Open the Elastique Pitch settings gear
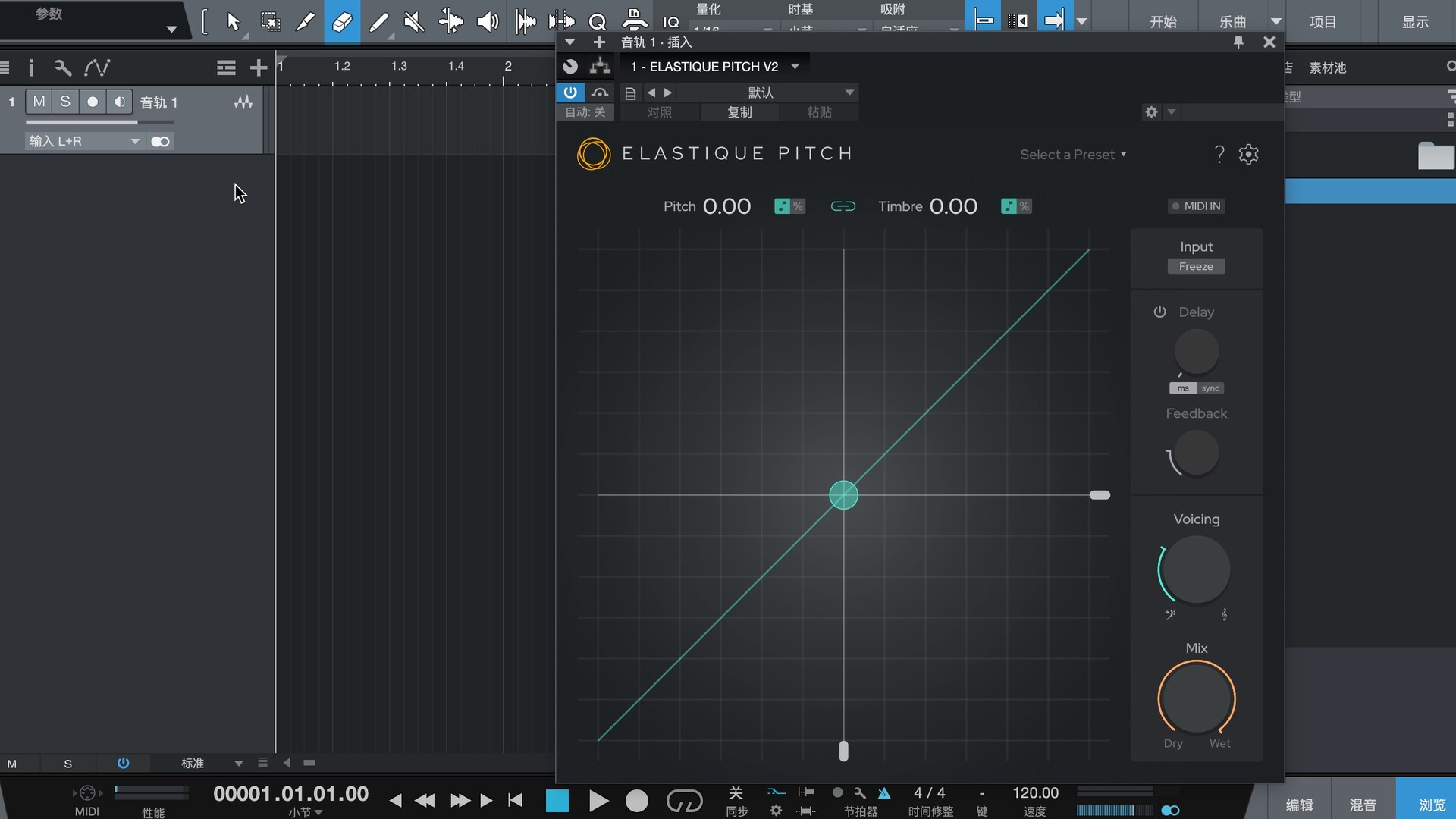The height and width of the screenshot is (819, 1456). (1248, 154)
